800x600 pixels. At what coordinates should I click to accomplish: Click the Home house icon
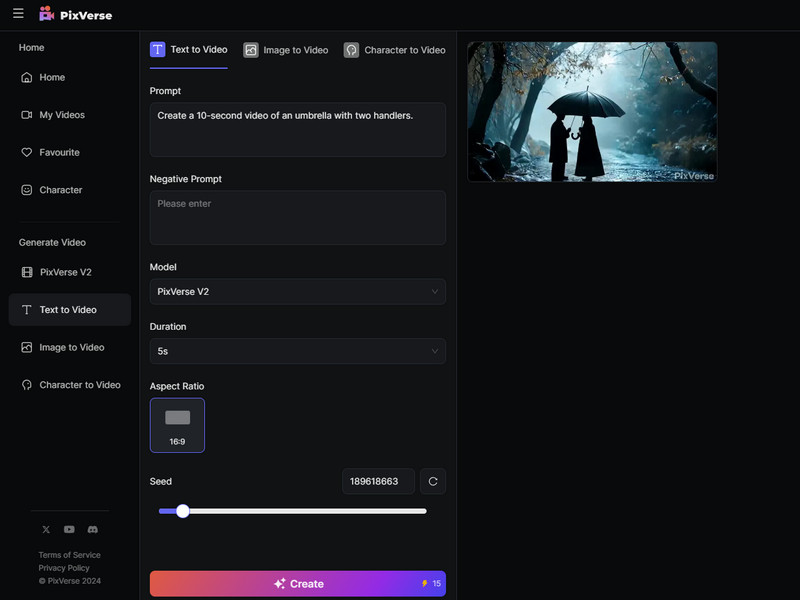[25, 77]
